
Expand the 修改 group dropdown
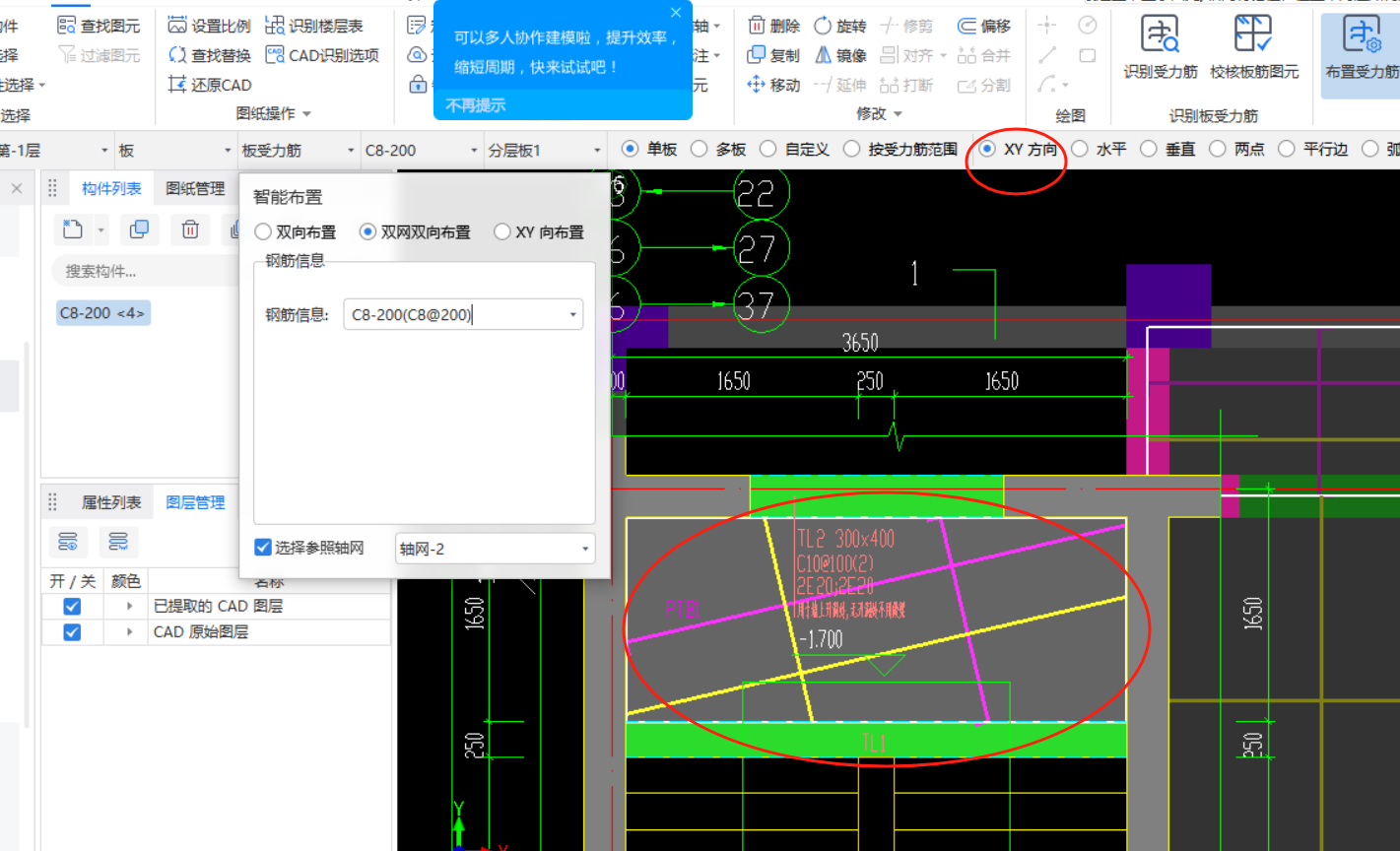(898, 115)
